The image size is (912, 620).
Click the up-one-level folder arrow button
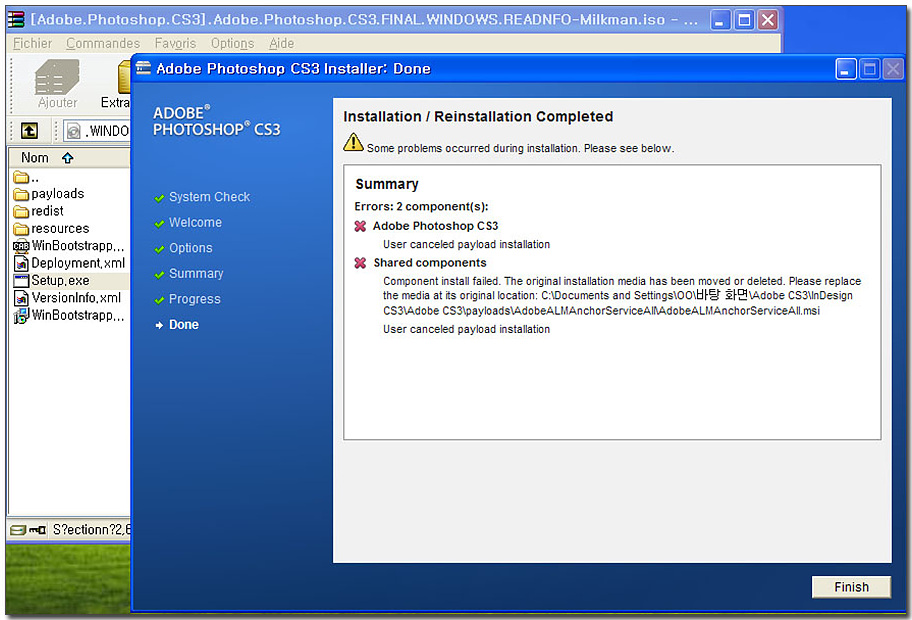tap(29, 131)
